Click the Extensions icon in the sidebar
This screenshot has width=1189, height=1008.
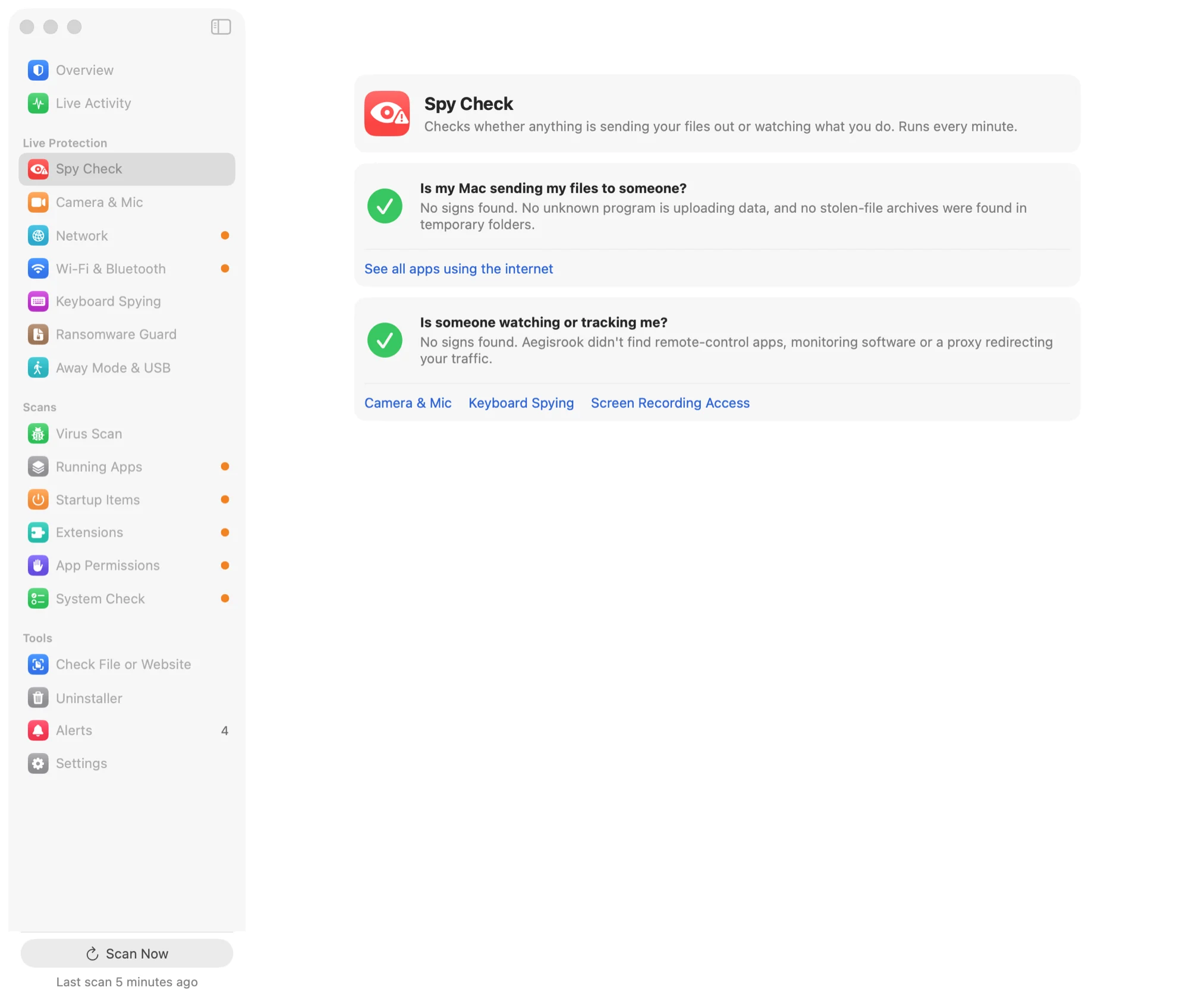38,533
